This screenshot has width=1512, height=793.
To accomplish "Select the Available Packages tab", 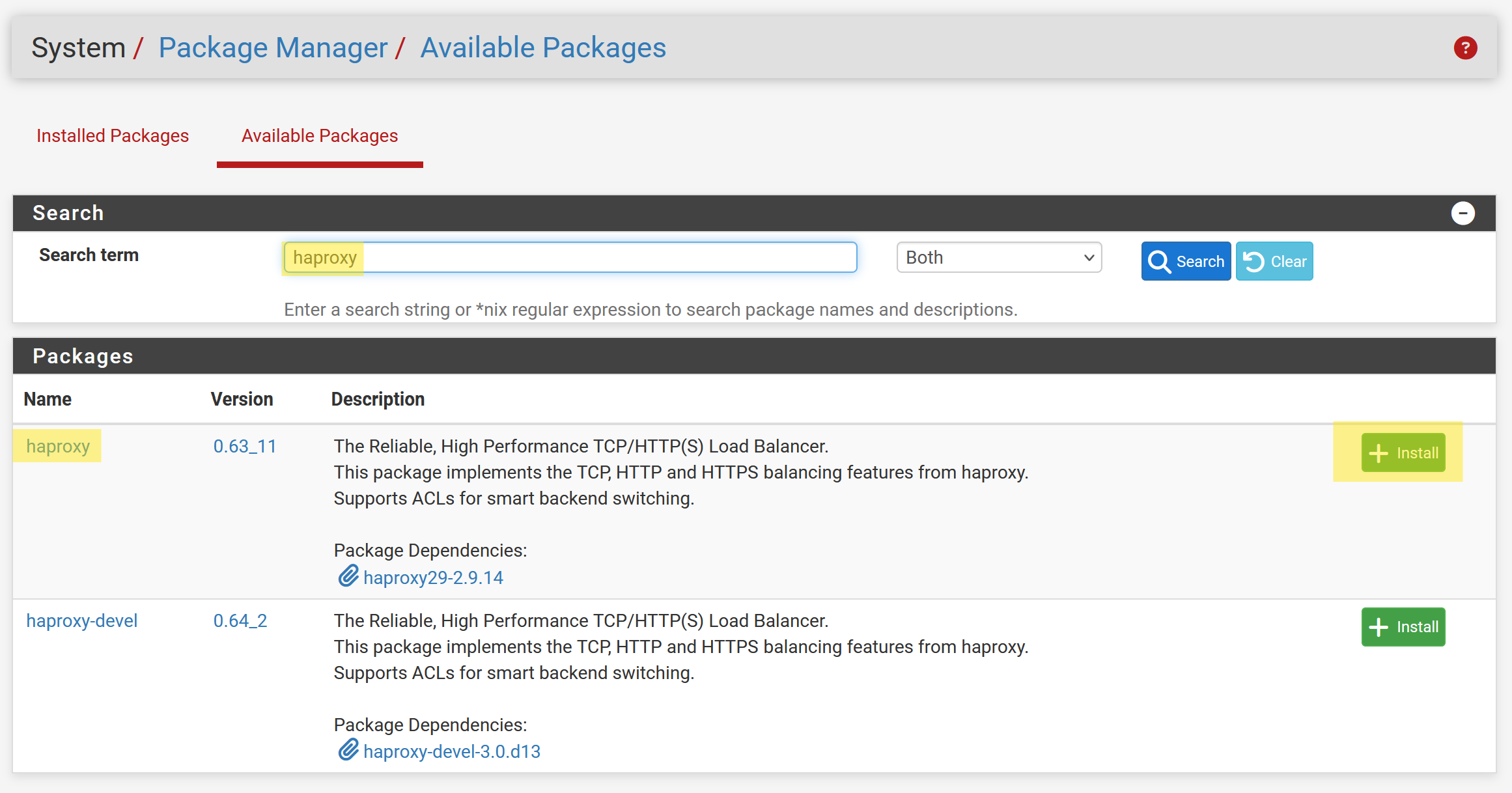I will 320,135.
